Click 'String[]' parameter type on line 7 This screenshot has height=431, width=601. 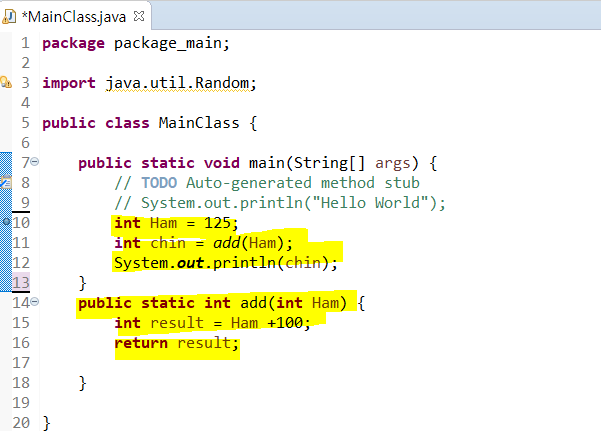tap(330, 163)
